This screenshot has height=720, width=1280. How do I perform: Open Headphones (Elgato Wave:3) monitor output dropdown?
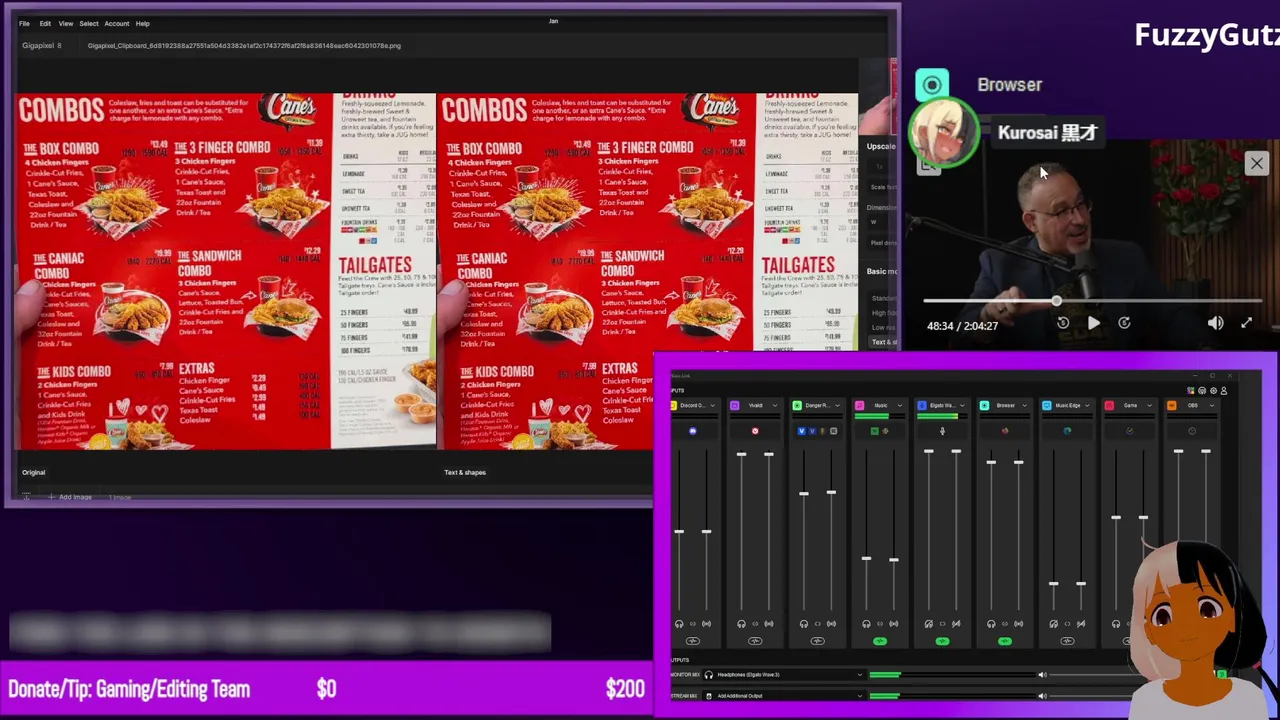click(x=784, y=675)
